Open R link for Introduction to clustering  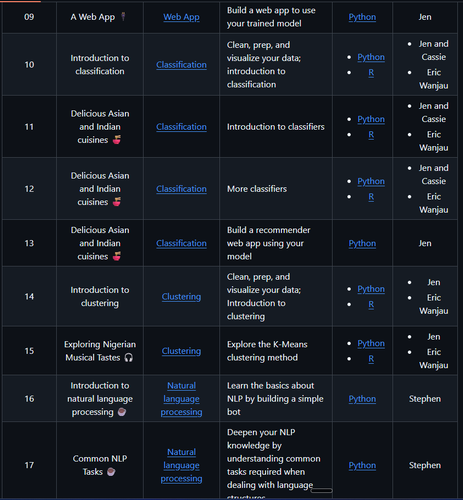tap(371, 304)
